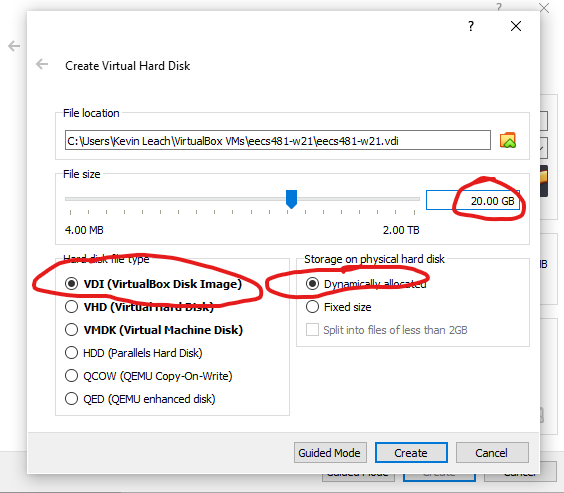
Task: Open the file location folder browser icon
Action: pyautogui.click(x=508, y=140)
